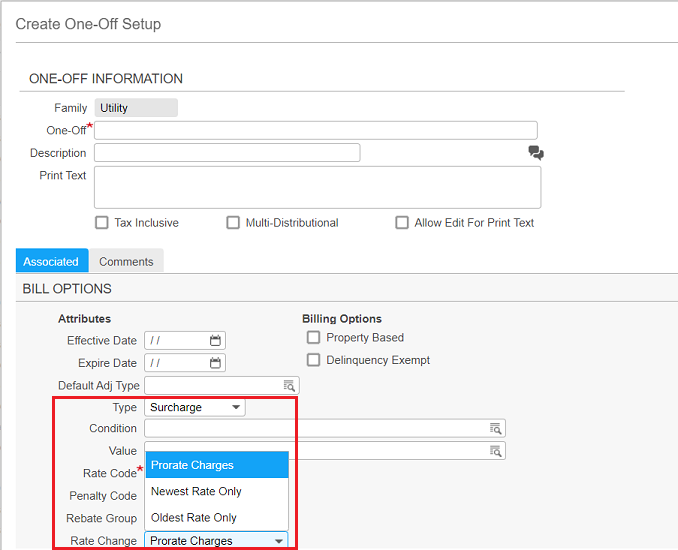
Task: Toggle the Delinquency Exempt checkbox
Action: click(314, 360)
